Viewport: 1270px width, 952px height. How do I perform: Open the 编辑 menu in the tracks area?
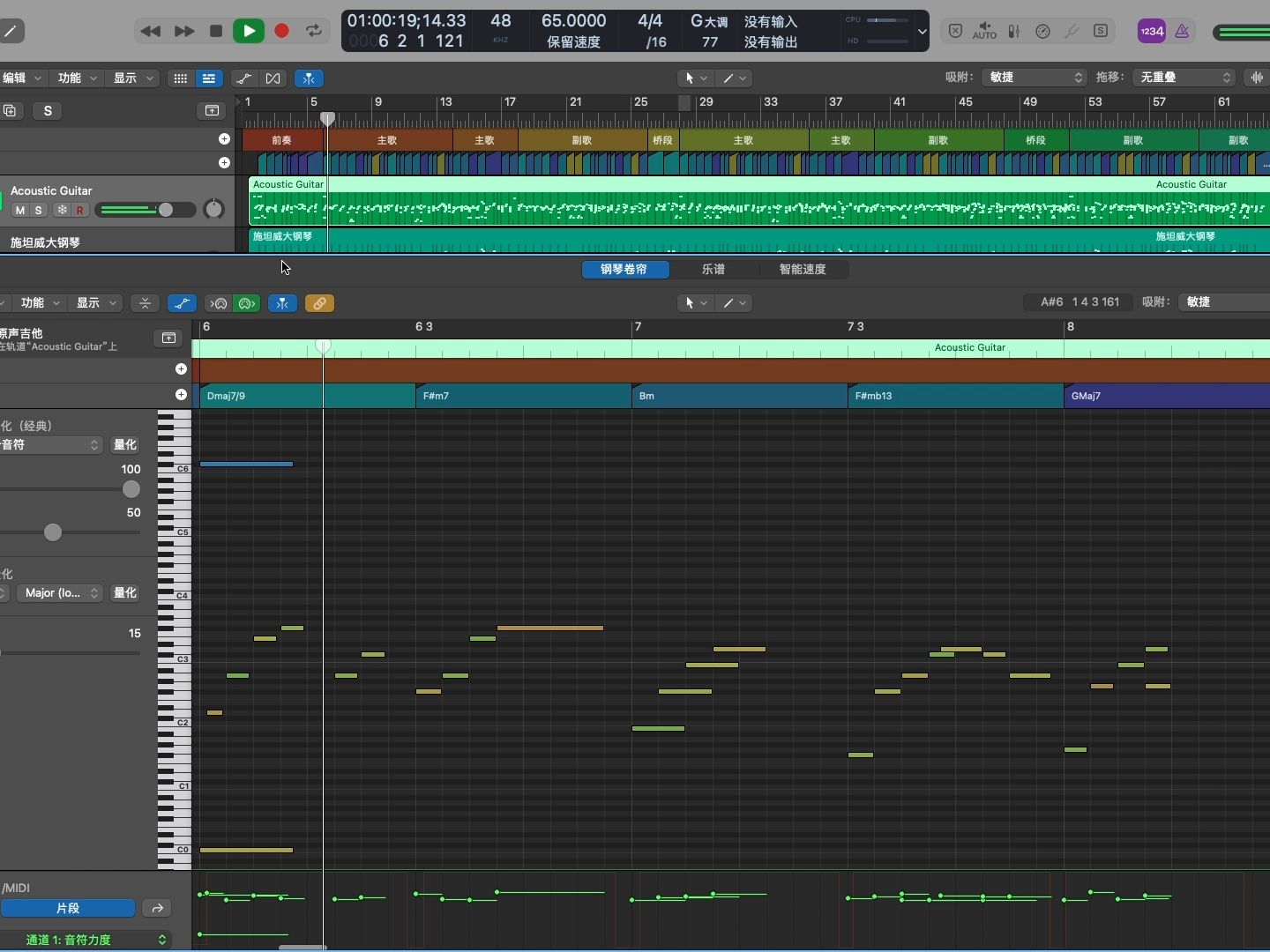21,78
